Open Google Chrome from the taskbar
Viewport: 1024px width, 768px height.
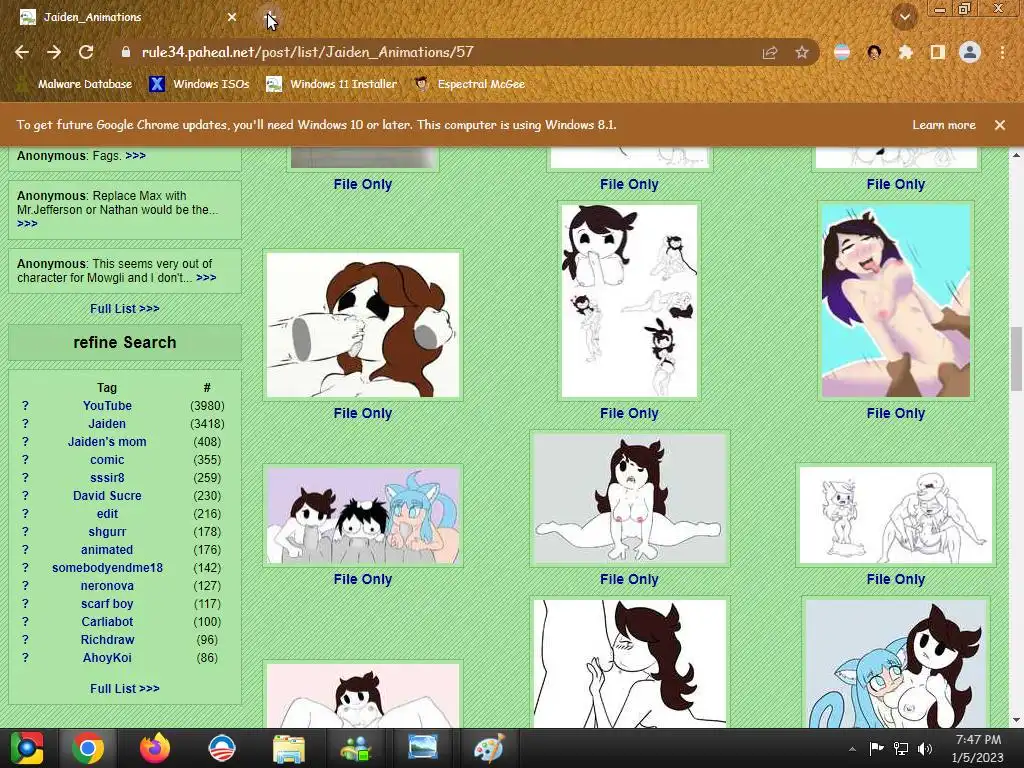88,748
